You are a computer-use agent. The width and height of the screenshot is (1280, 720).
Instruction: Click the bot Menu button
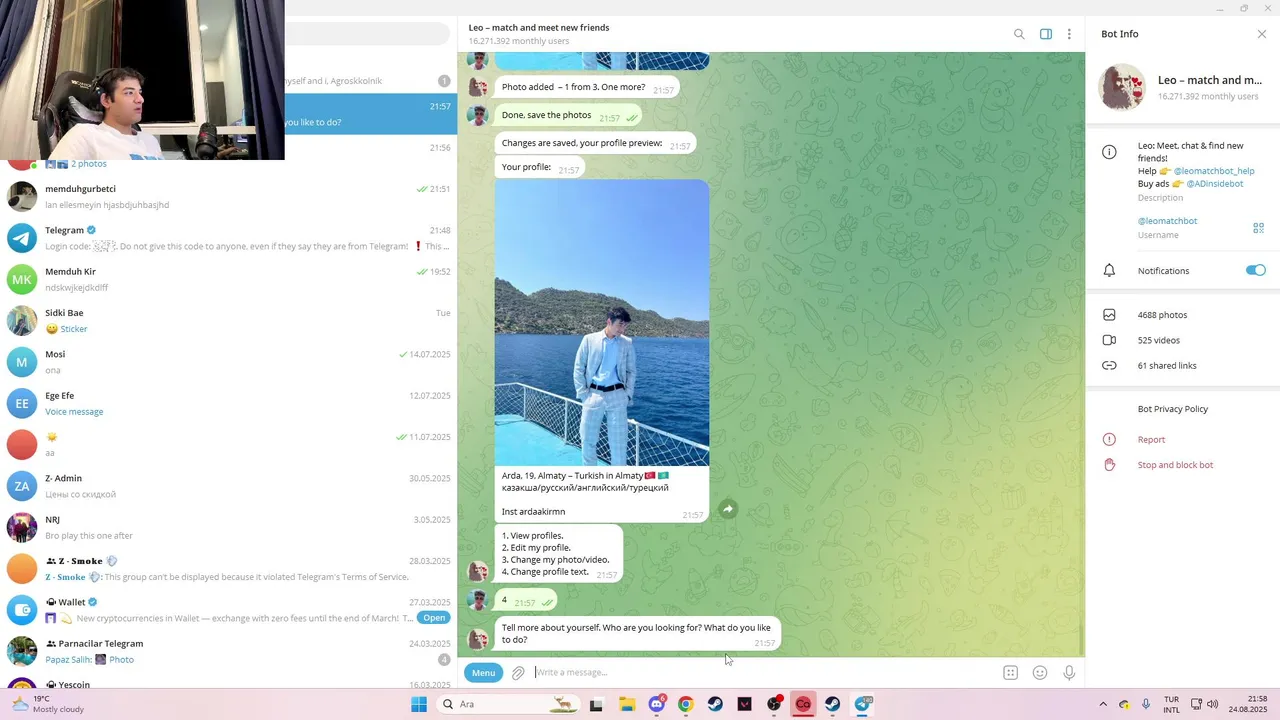(x=483, y=673)
